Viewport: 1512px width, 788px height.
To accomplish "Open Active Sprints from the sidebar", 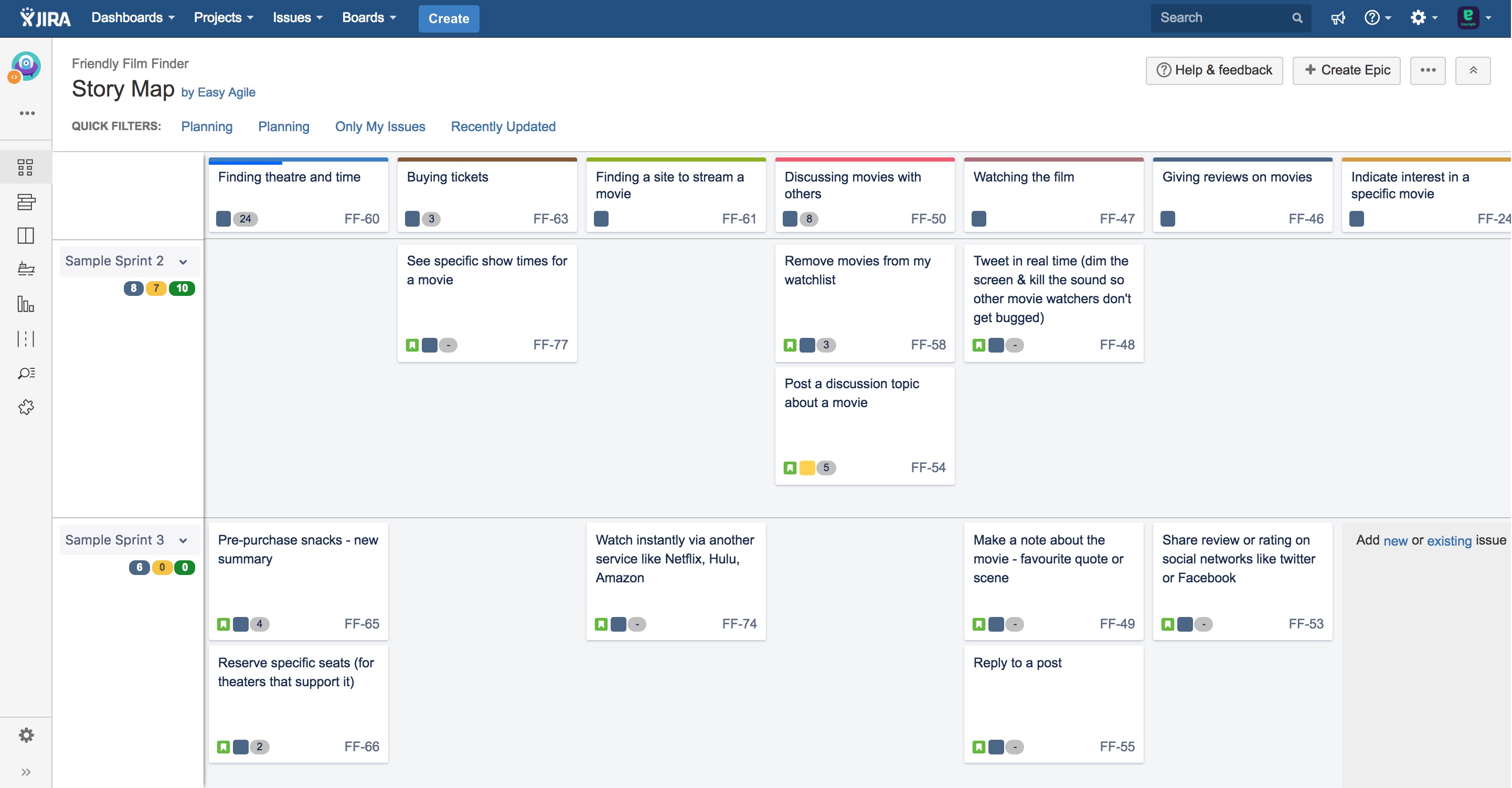I will (26, 236).
